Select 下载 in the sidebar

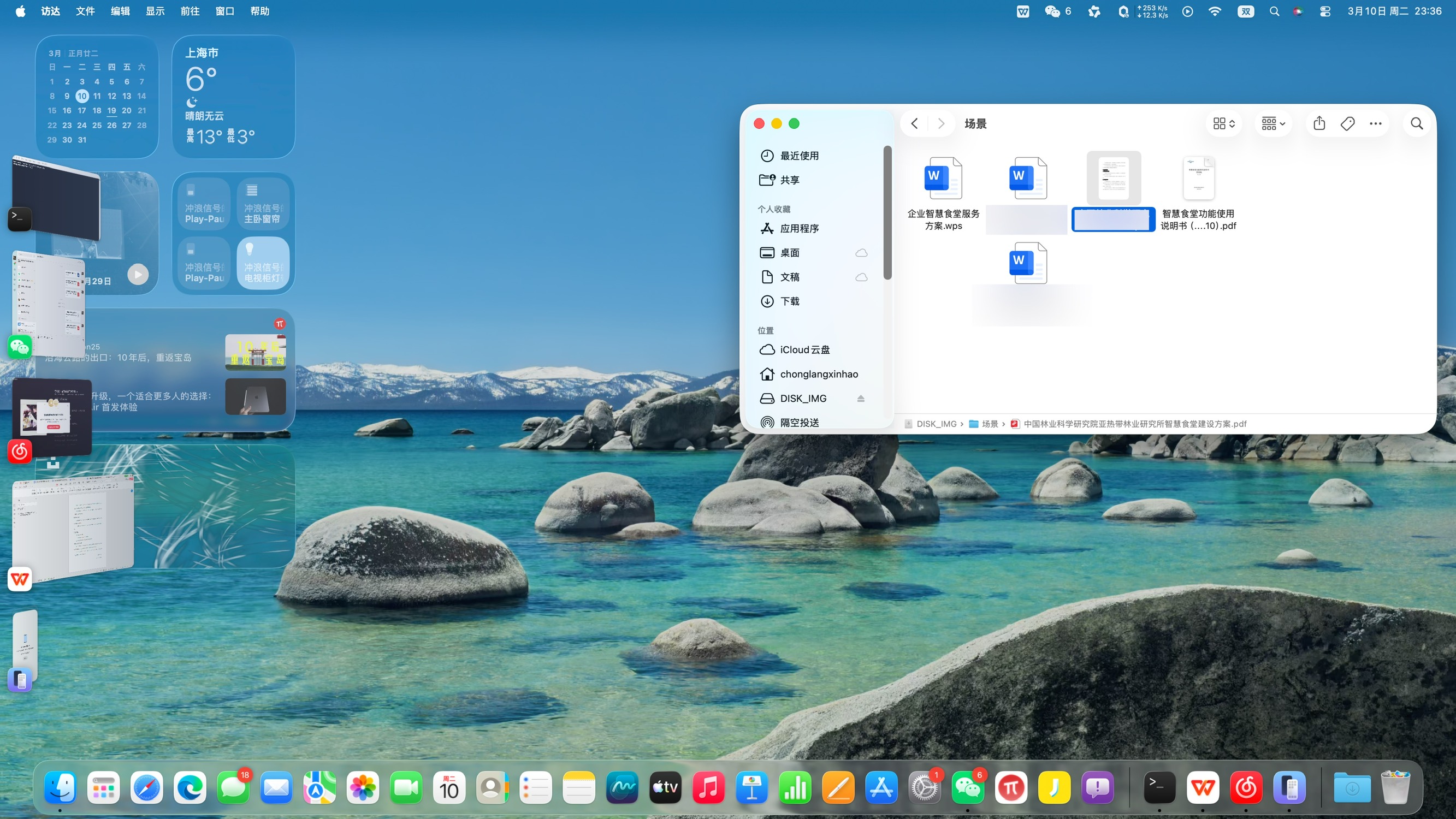pos(789,301)
